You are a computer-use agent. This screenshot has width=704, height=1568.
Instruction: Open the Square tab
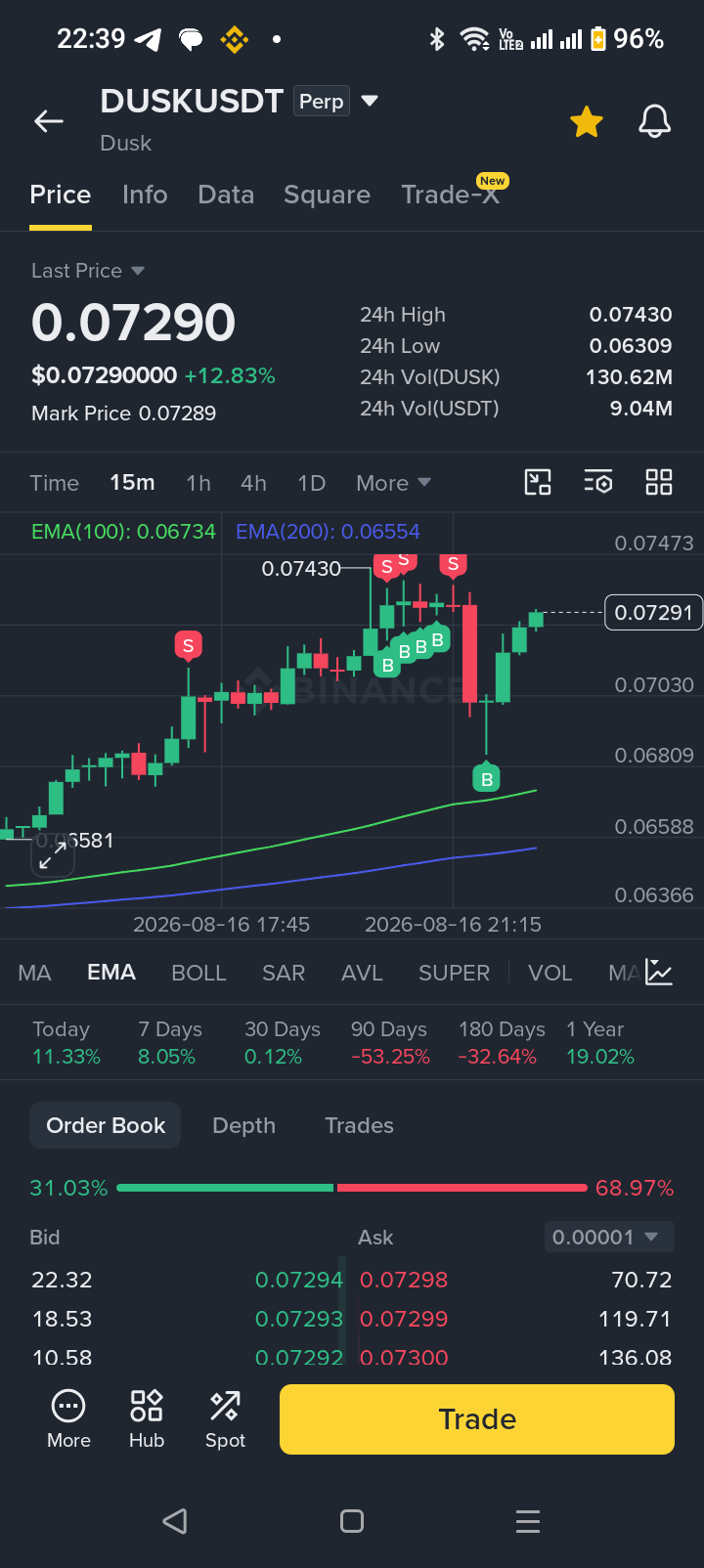[327, 195]
